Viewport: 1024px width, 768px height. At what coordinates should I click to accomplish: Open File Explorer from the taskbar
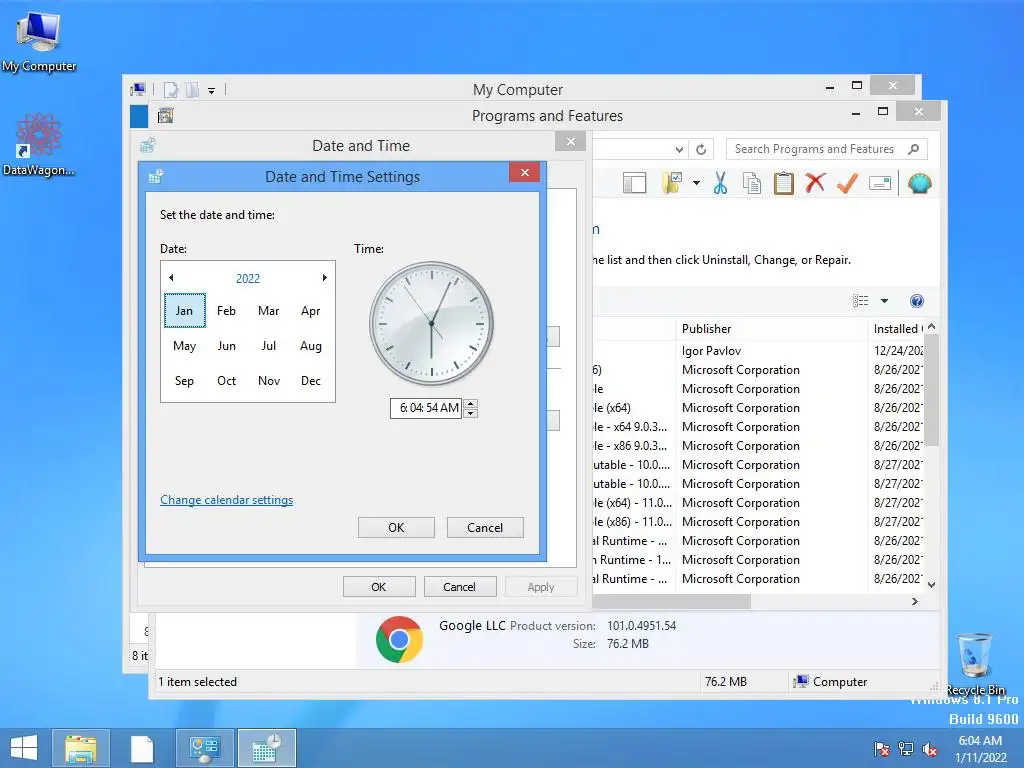coord(81,748)
